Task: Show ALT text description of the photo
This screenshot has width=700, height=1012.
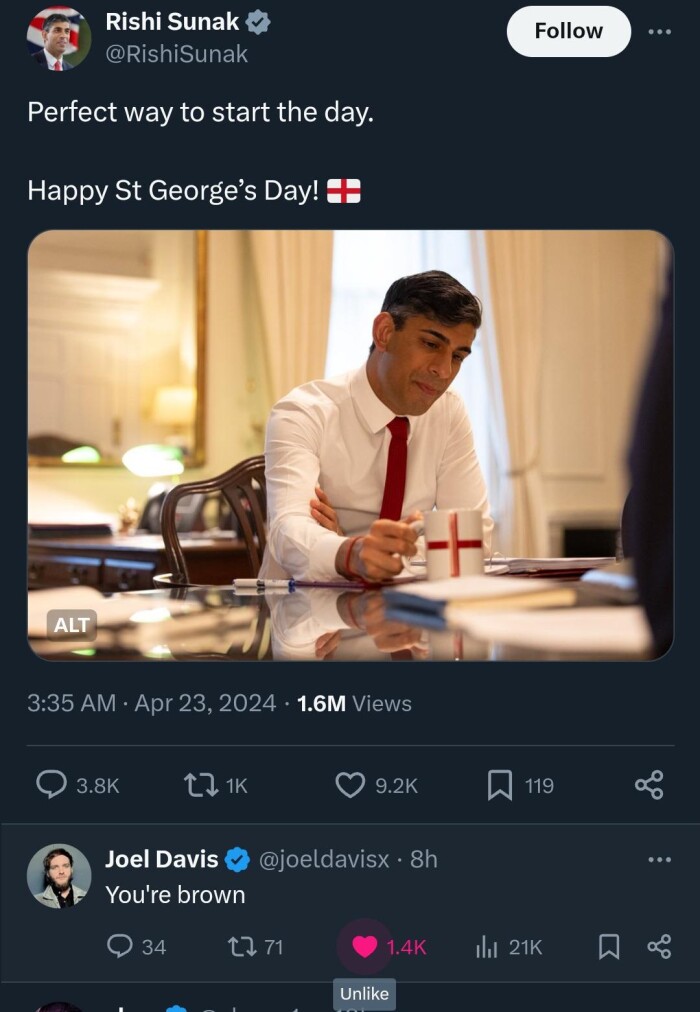Action: [72, 625]
